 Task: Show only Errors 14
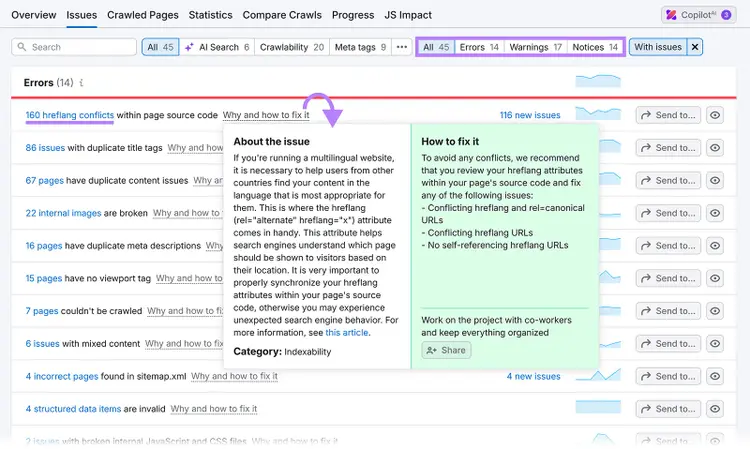[x=479, y=47]
